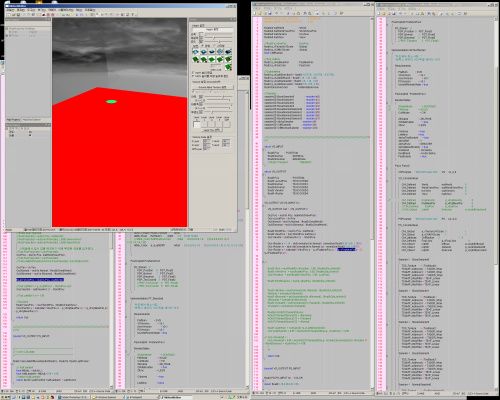The image size is (500, 400).
Task: Click the Height button atop the right panel
Action: click(213, 29)
